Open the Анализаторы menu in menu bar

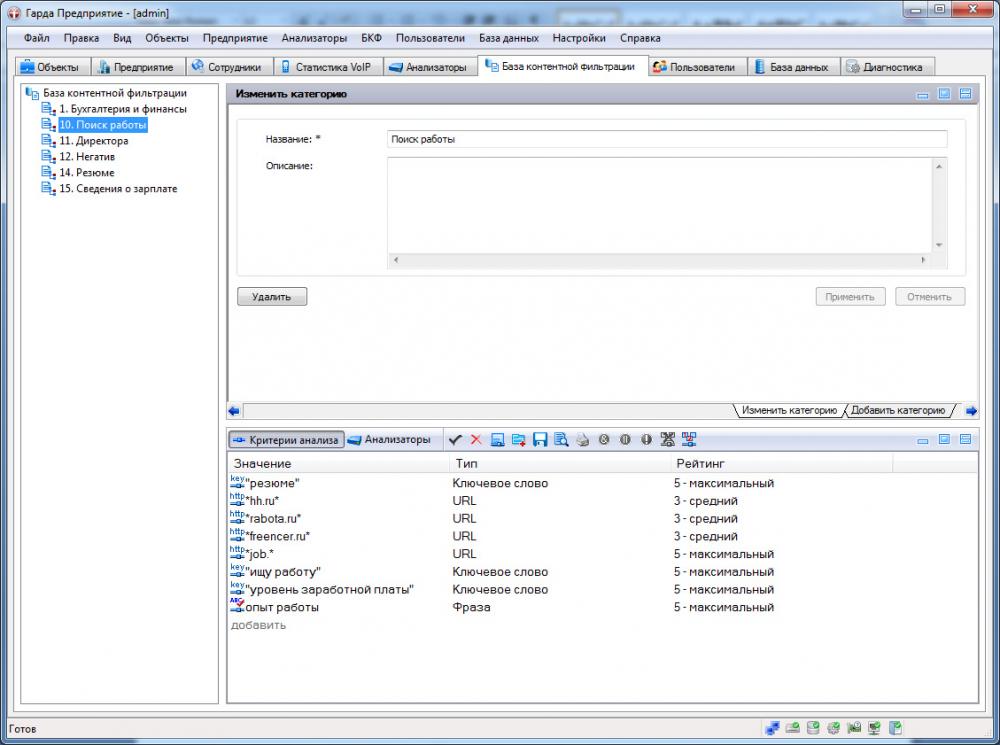tap(314, 38)
